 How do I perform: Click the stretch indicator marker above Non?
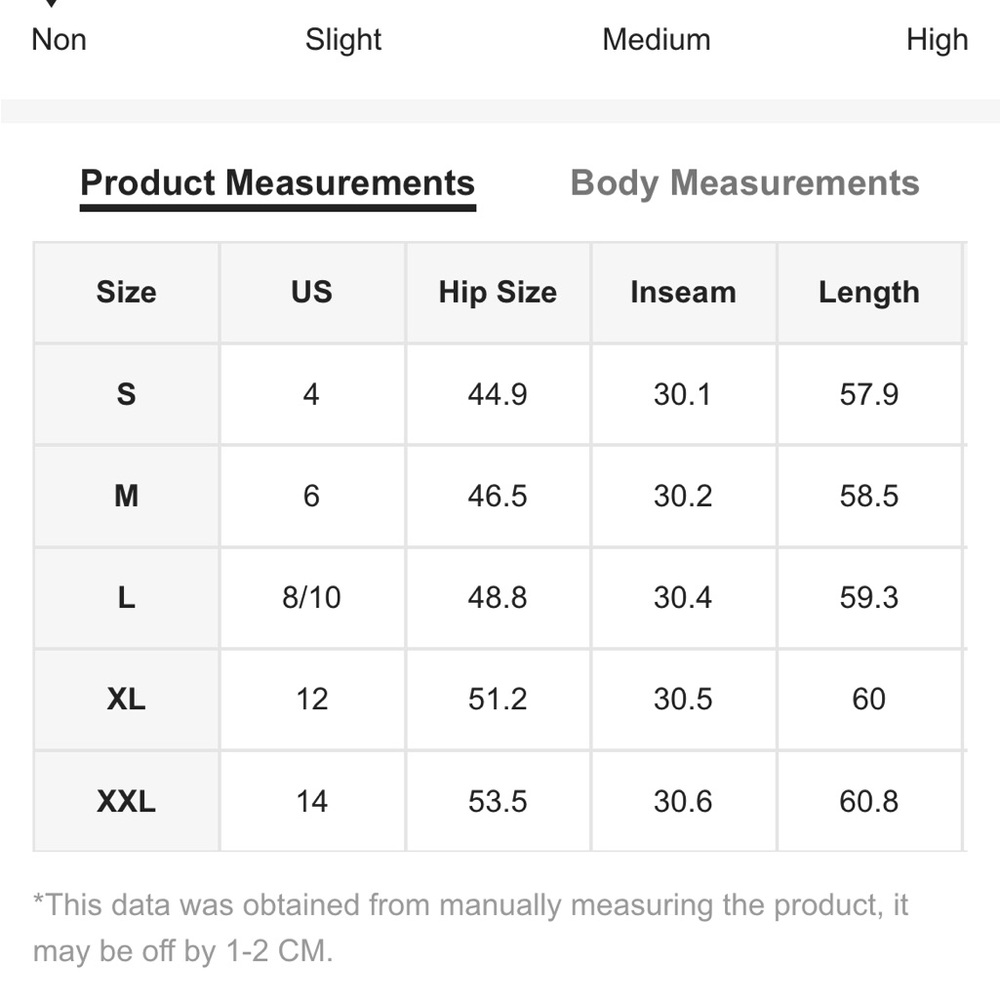click(52, 3)
